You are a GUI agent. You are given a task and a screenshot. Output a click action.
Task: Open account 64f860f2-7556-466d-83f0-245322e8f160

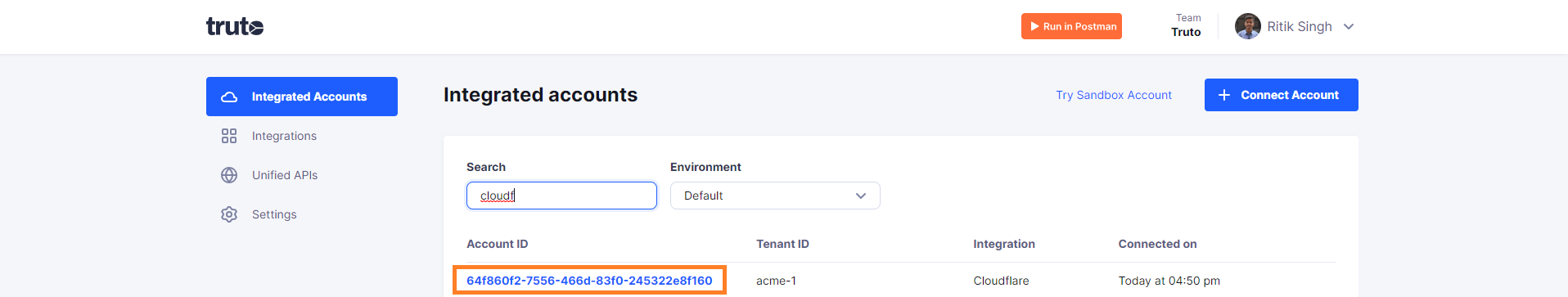589,281
